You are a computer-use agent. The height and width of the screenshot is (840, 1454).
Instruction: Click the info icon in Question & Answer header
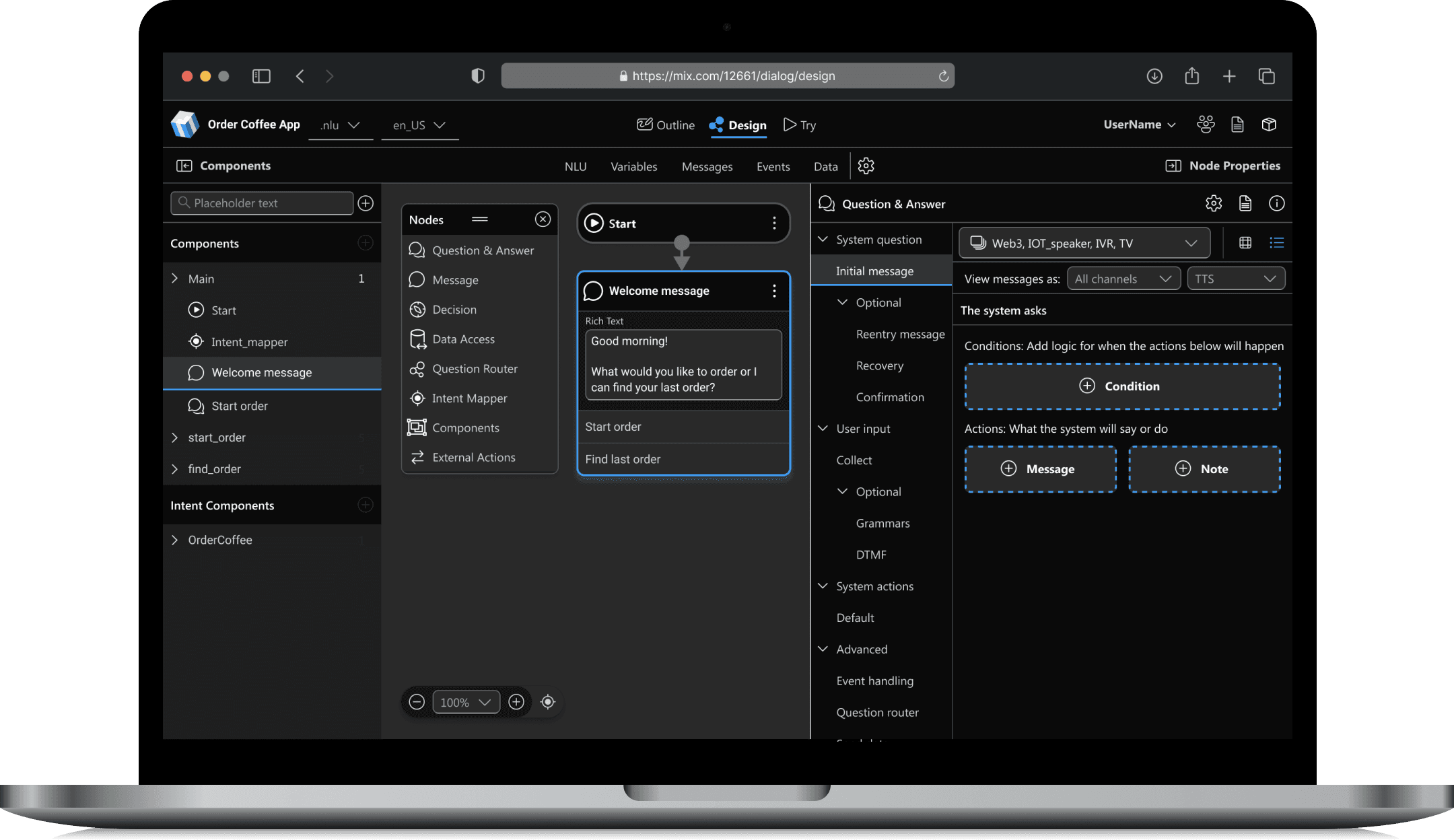click(x=1276, y=204)
